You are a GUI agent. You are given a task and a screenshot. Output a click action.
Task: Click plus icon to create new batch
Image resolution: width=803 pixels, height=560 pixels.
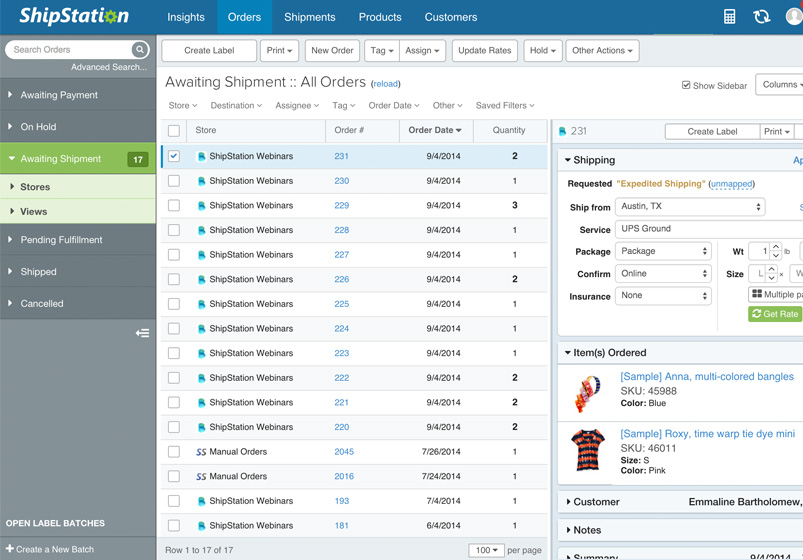click(x=10, y=549)
